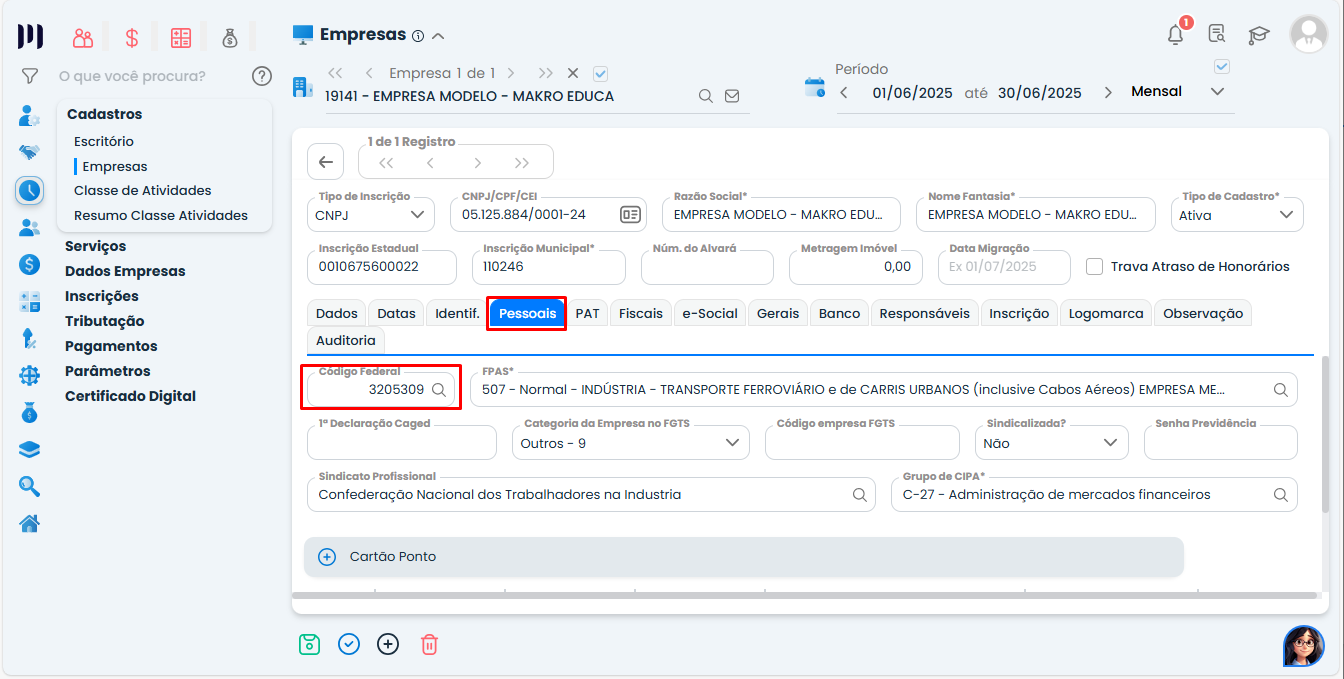Open Escritório in Cadastros menu
Image resolution: width=1344 pixels, height=679 pixels.
pos(104,142)
